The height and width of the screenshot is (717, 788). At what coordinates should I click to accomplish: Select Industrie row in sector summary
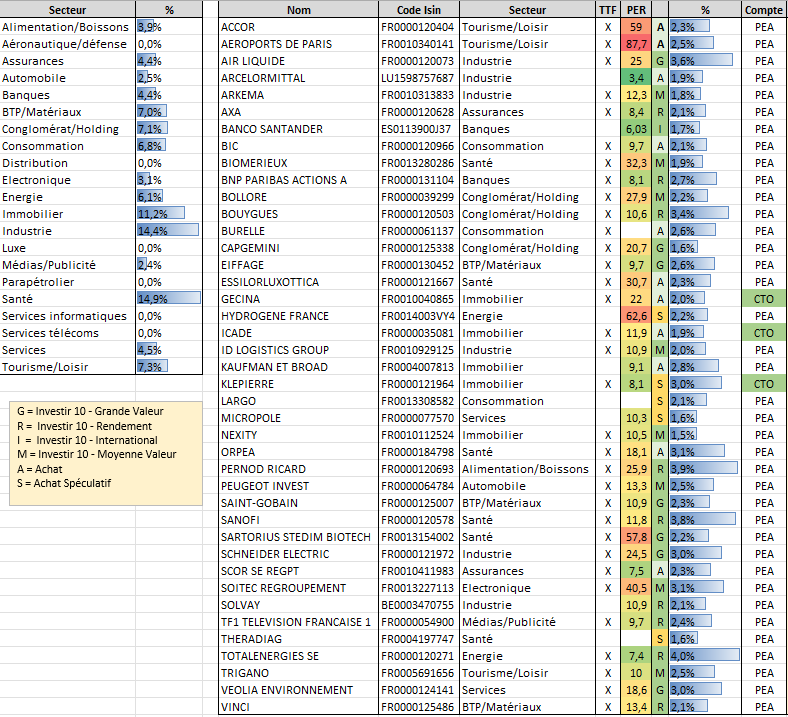[x=101, y=231]
